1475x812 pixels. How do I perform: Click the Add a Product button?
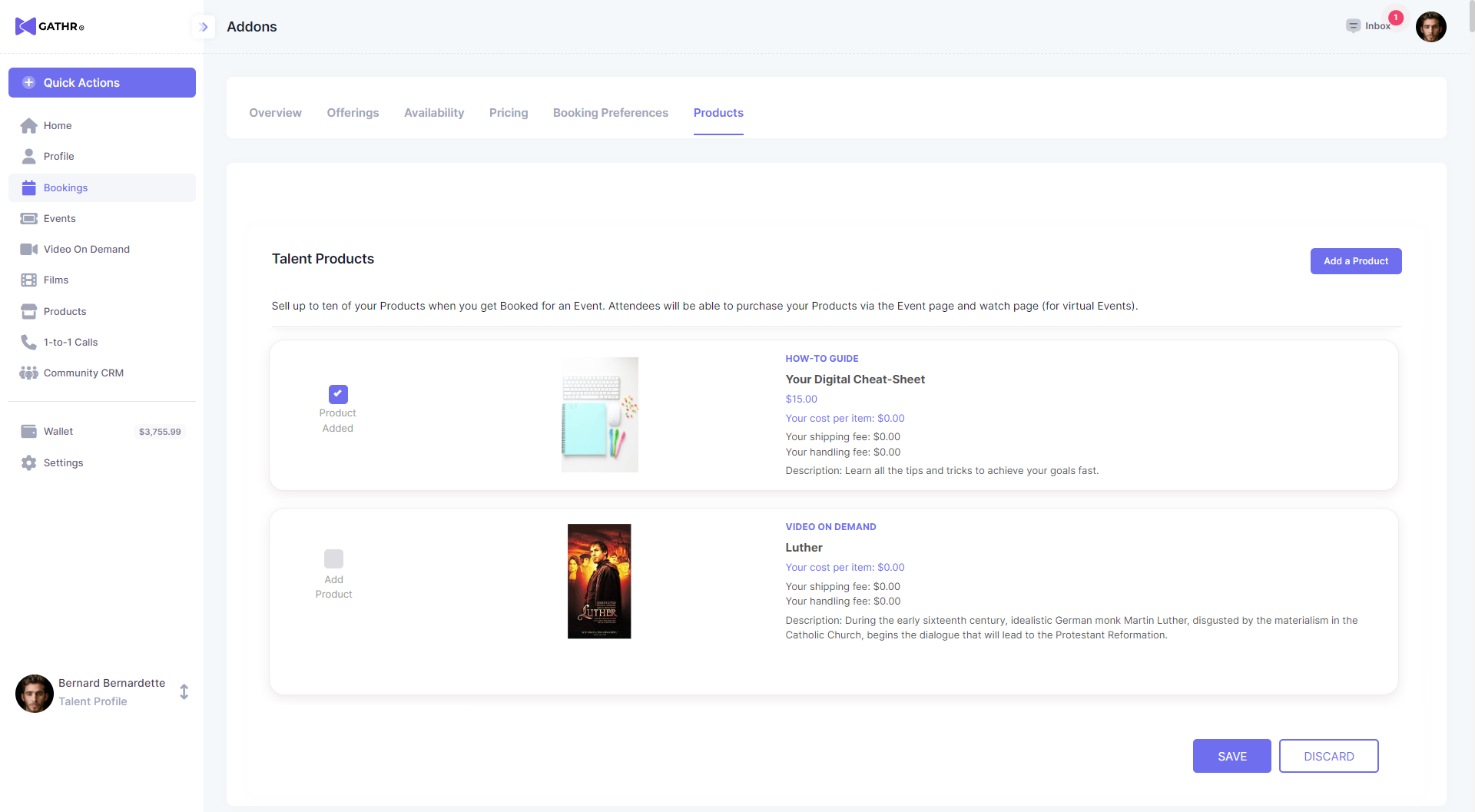click(1355, 261)
